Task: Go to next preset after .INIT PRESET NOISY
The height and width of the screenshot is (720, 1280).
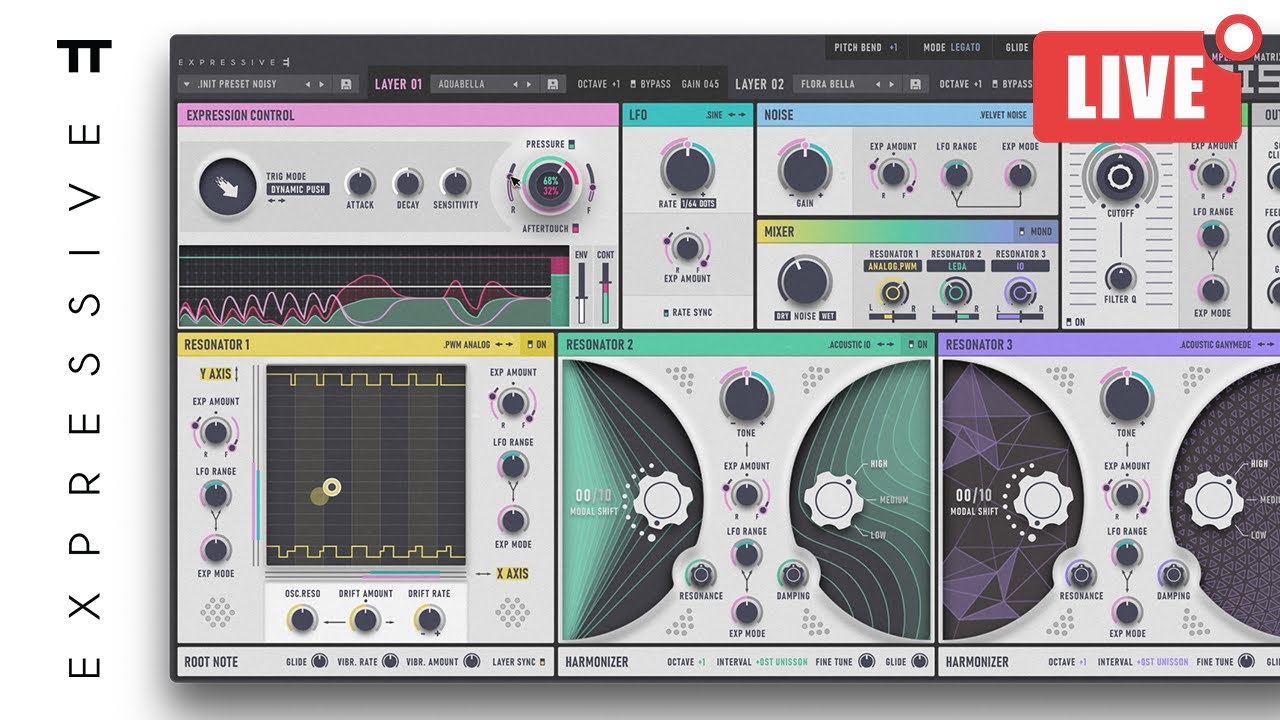Action: [323, 84]
